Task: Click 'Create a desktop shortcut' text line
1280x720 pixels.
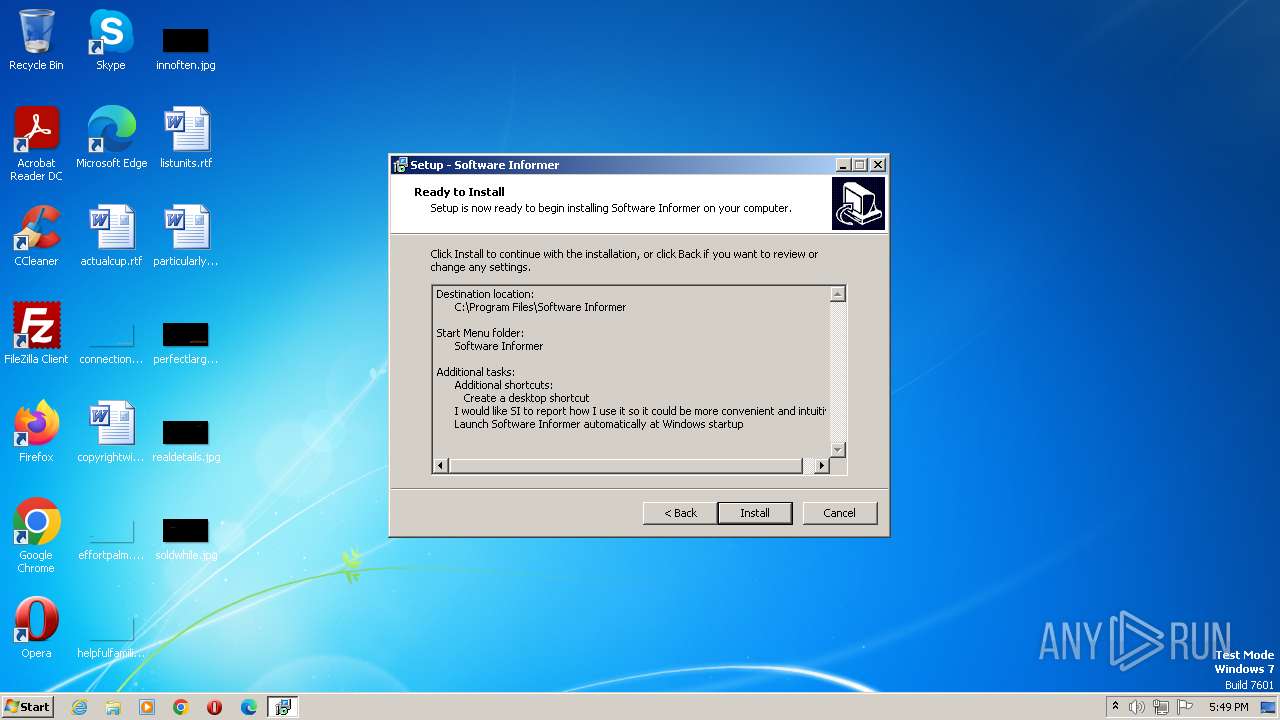Action: pyautogui.click(x=526, y=398)
